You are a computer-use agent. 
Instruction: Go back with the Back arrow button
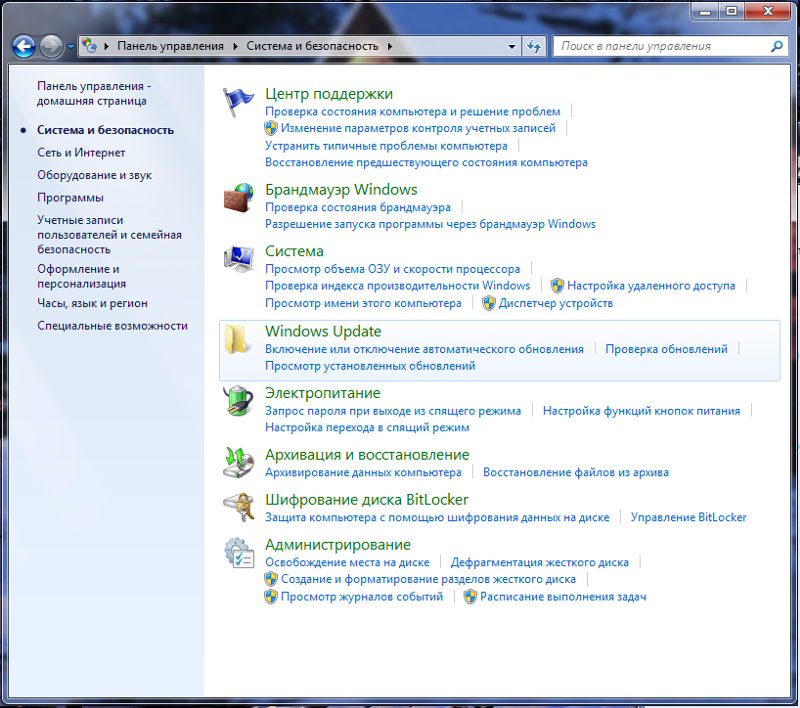(23, 46)
